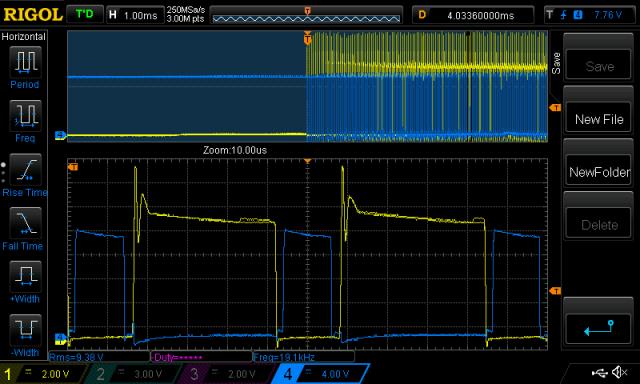Toggle active channel 4 at 4.00 V
This screenshot has height=384, width=640.
(321, 374)
